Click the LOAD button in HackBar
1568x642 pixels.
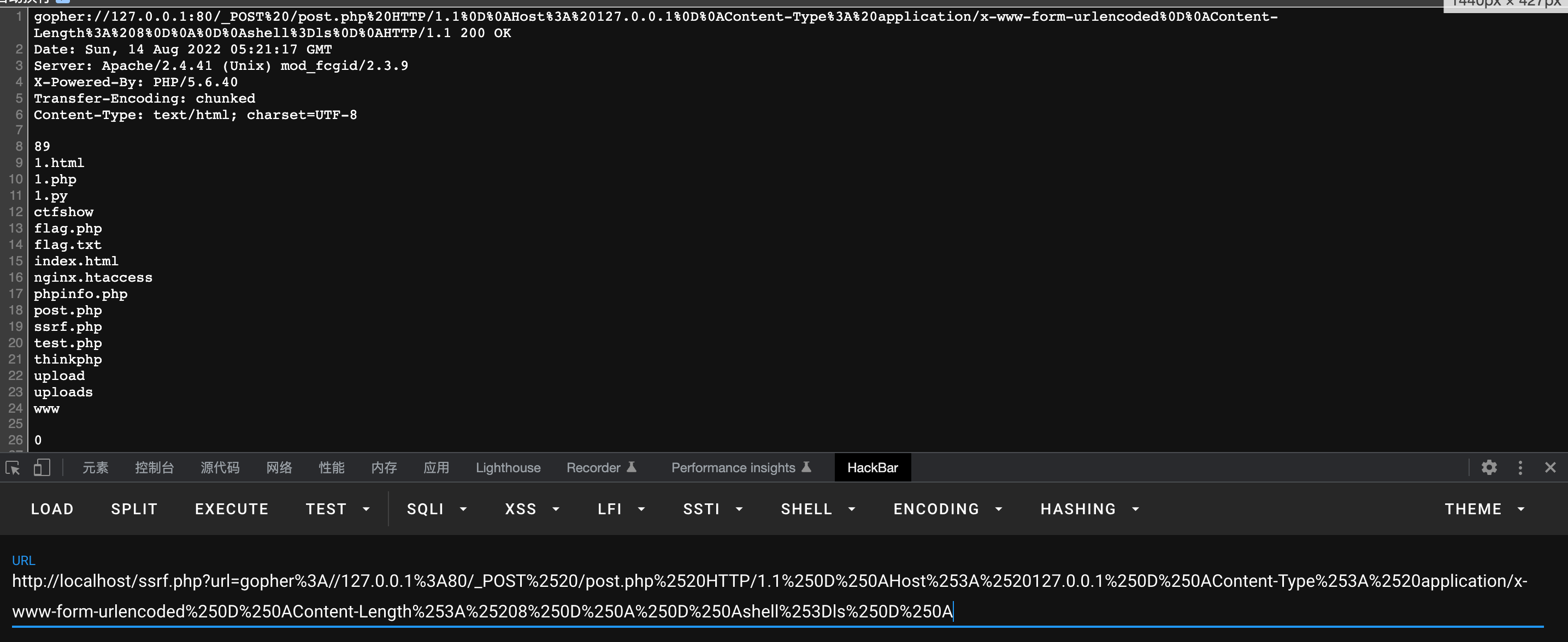(52, 509)
